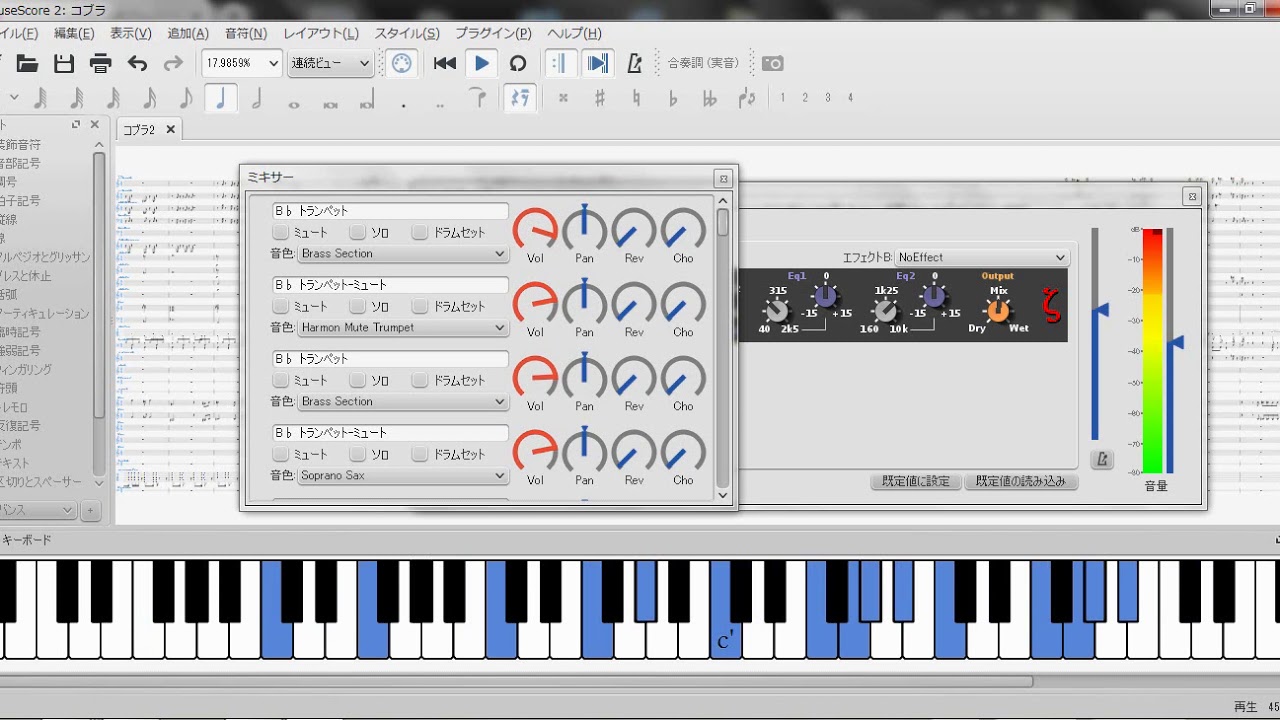Screen dimensions: 1280x720
Task: Enable ソロ for Harmon Mute Trumpet track
Action: 358,307
